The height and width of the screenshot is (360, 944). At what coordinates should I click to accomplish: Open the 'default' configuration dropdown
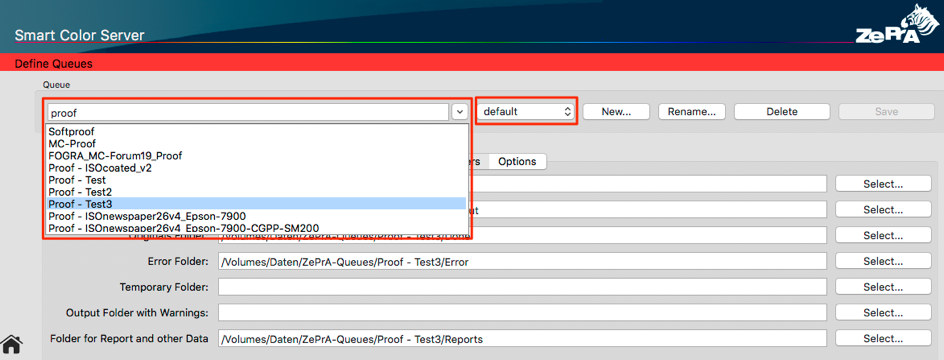tap(527, 111)
